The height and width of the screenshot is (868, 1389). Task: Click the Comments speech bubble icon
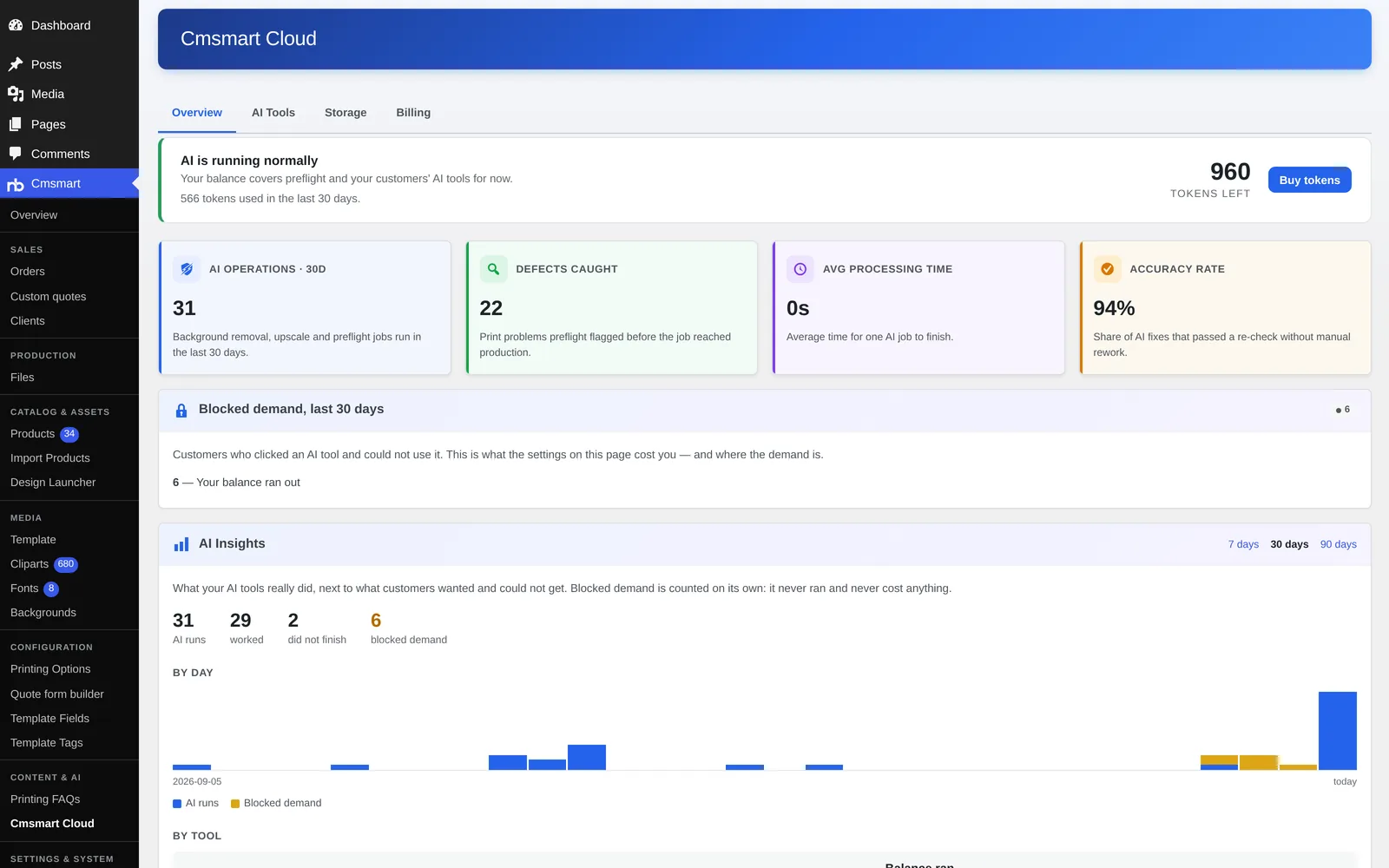tap(16, 154)
